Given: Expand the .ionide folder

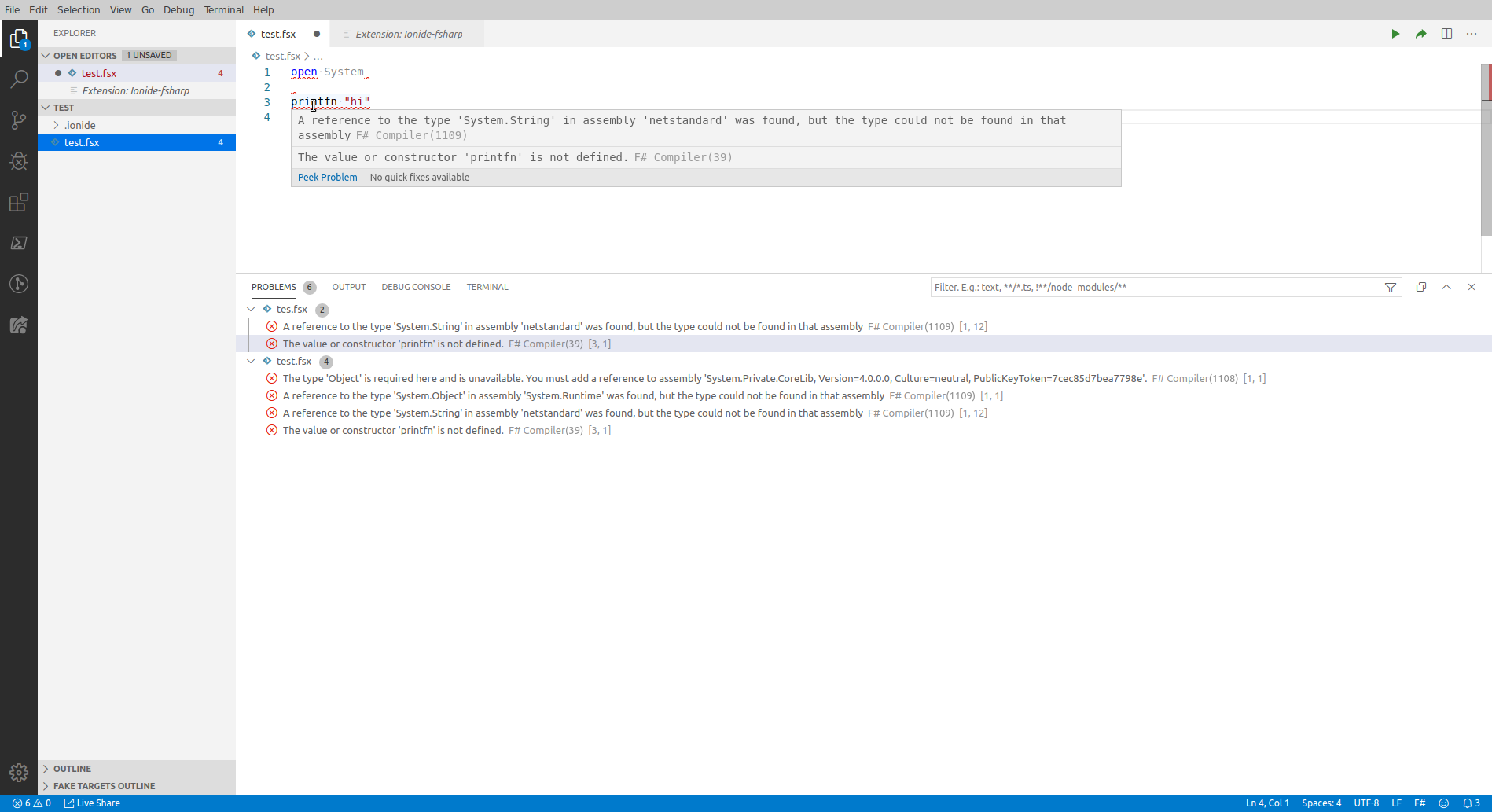Looking at the screenshot, I should pyautogui.click(x=57, y=125).
